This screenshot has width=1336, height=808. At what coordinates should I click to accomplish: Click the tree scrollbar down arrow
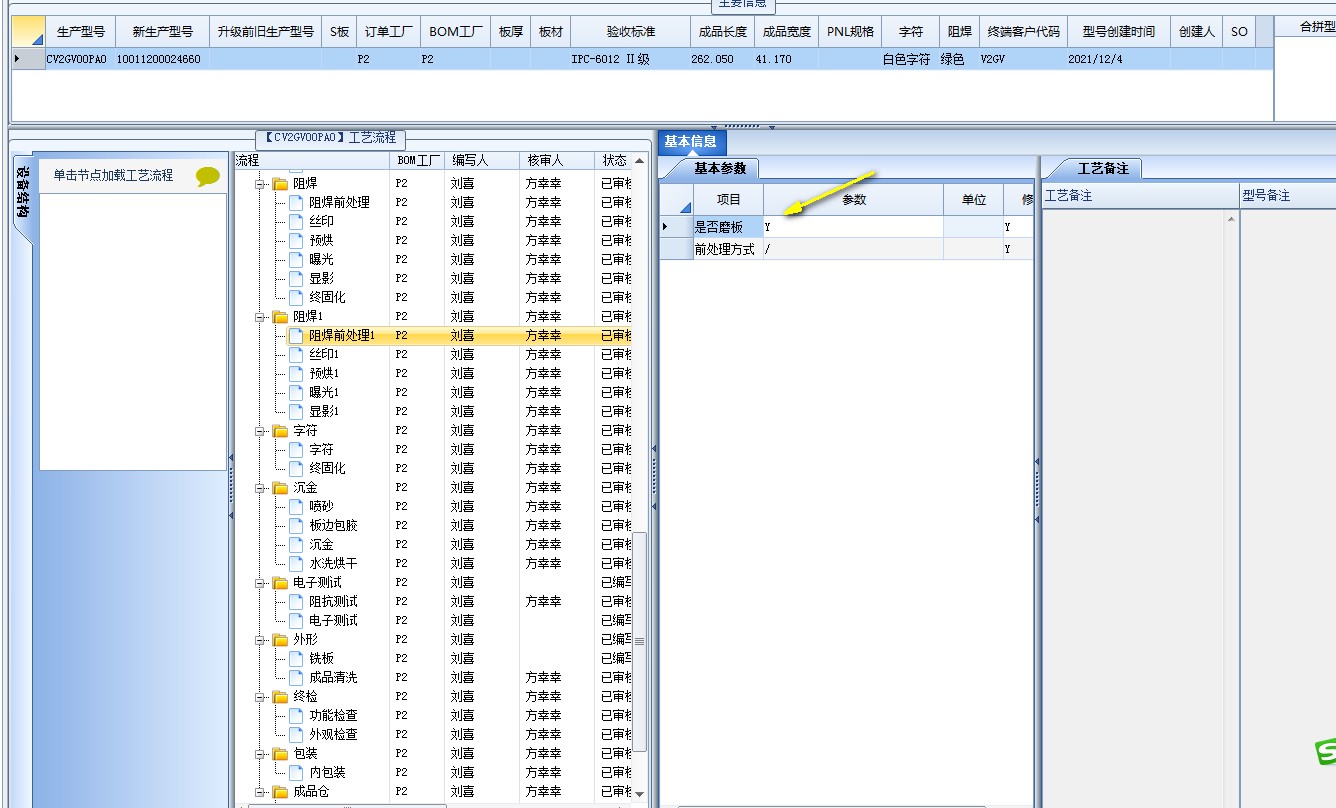640,794
